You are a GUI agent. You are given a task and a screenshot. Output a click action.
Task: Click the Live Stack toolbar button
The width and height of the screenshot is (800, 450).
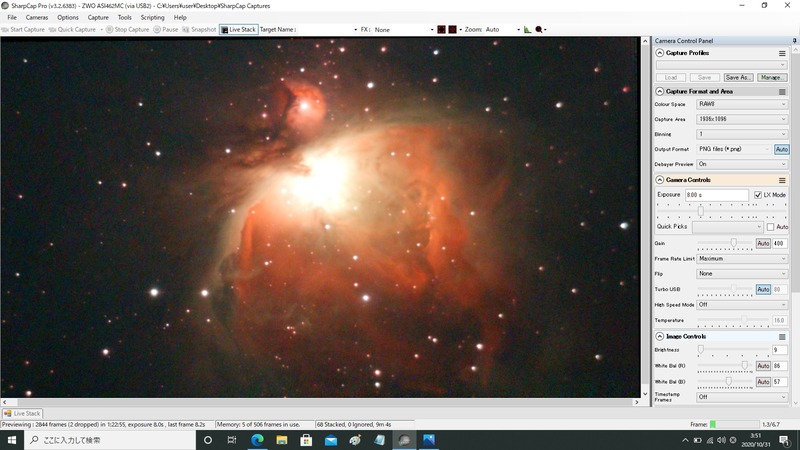click(x=239, y=30)
